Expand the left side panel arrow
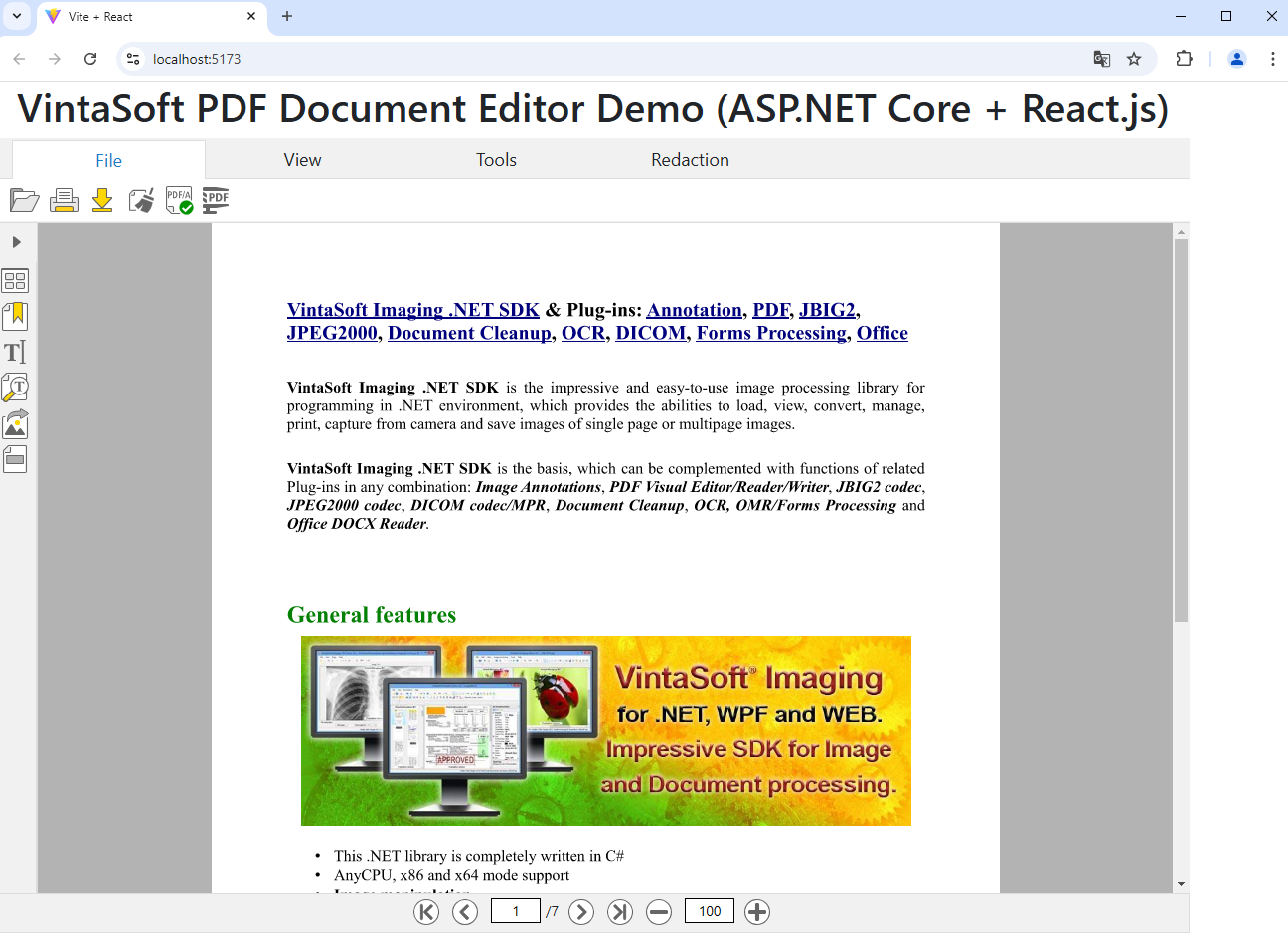 pos(16,242)
